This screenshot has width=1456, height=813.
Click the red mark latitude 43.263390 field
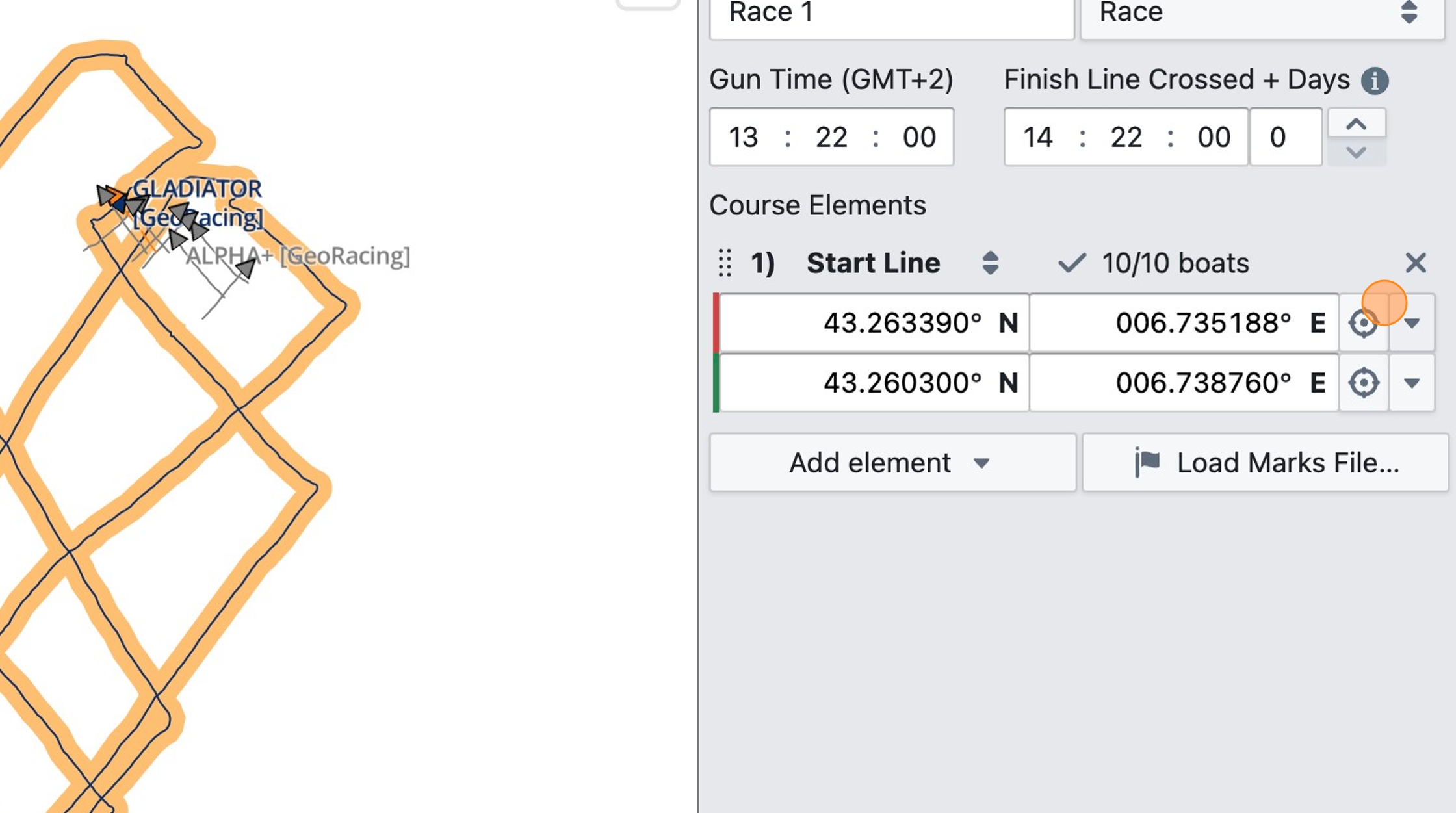coord(874,323)
